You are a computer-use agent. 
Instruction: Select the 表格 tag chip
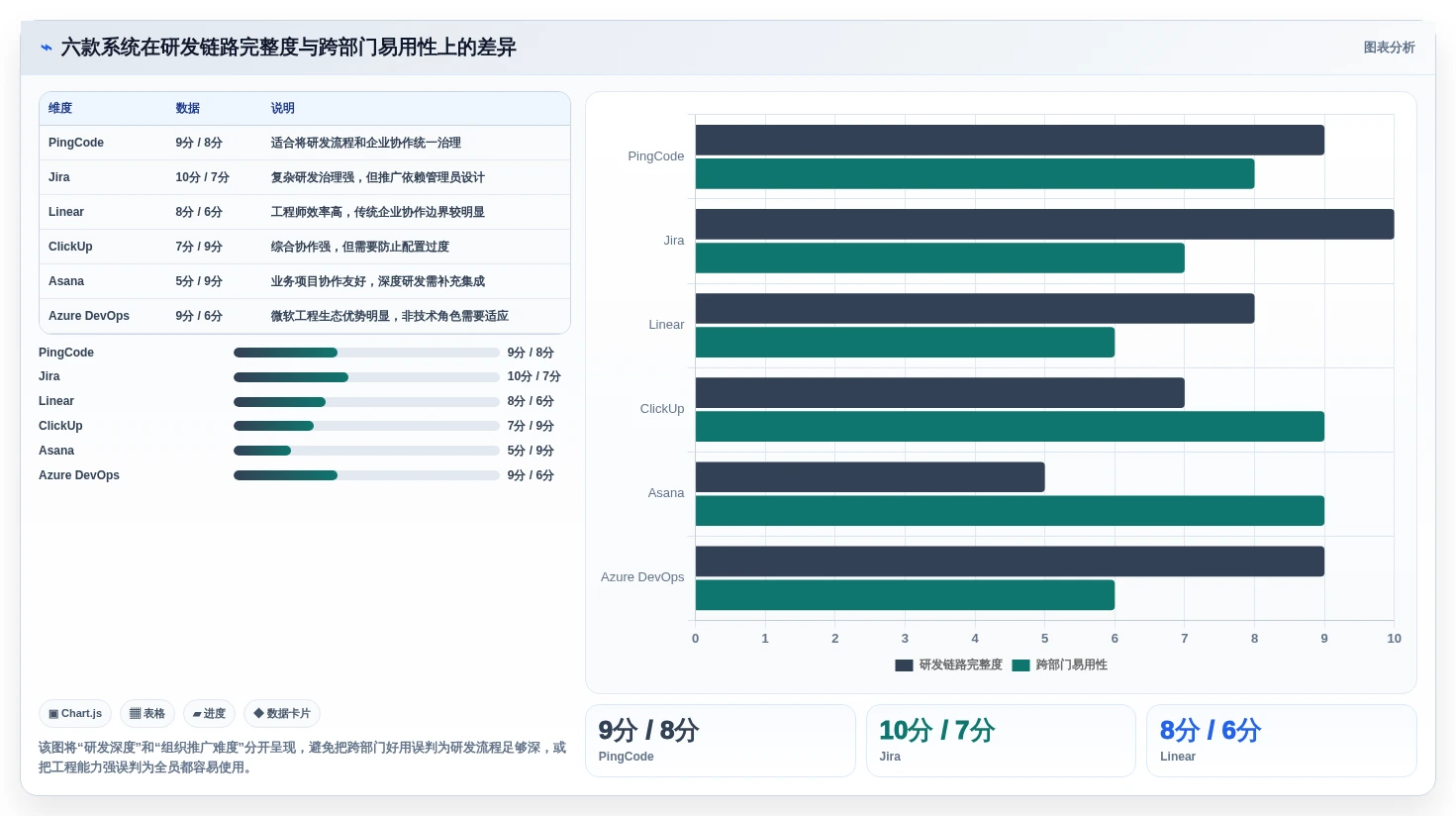(147, 713)
